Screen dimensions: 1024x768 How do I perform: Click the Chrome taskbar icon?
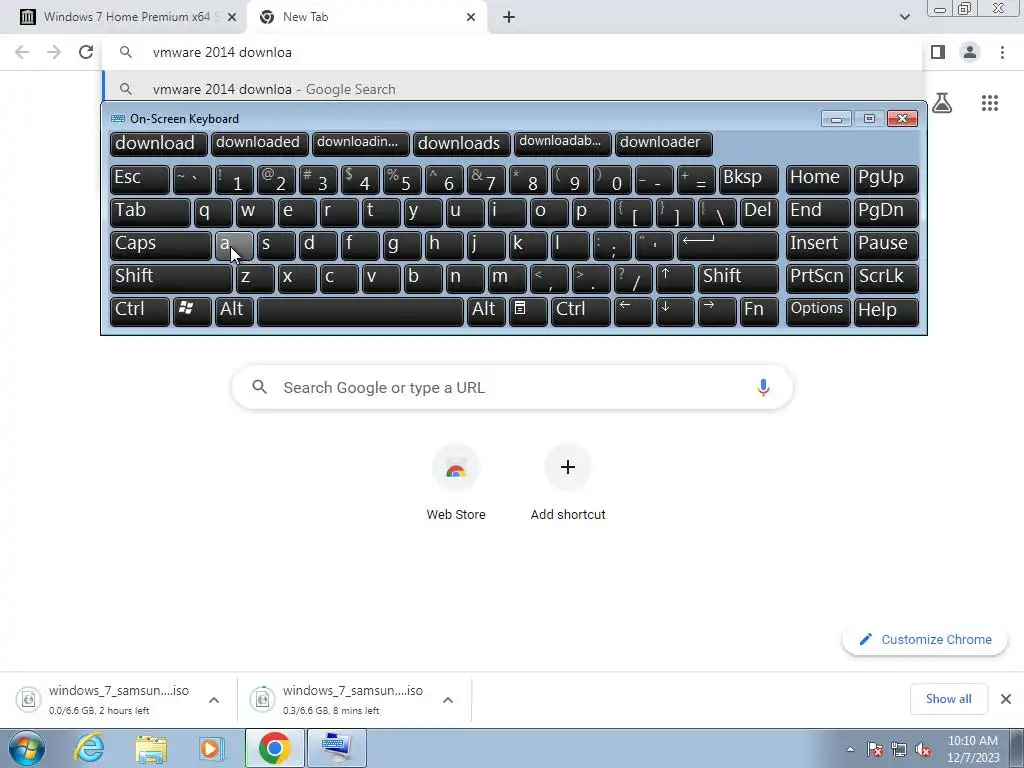click(x=274, y=748)
